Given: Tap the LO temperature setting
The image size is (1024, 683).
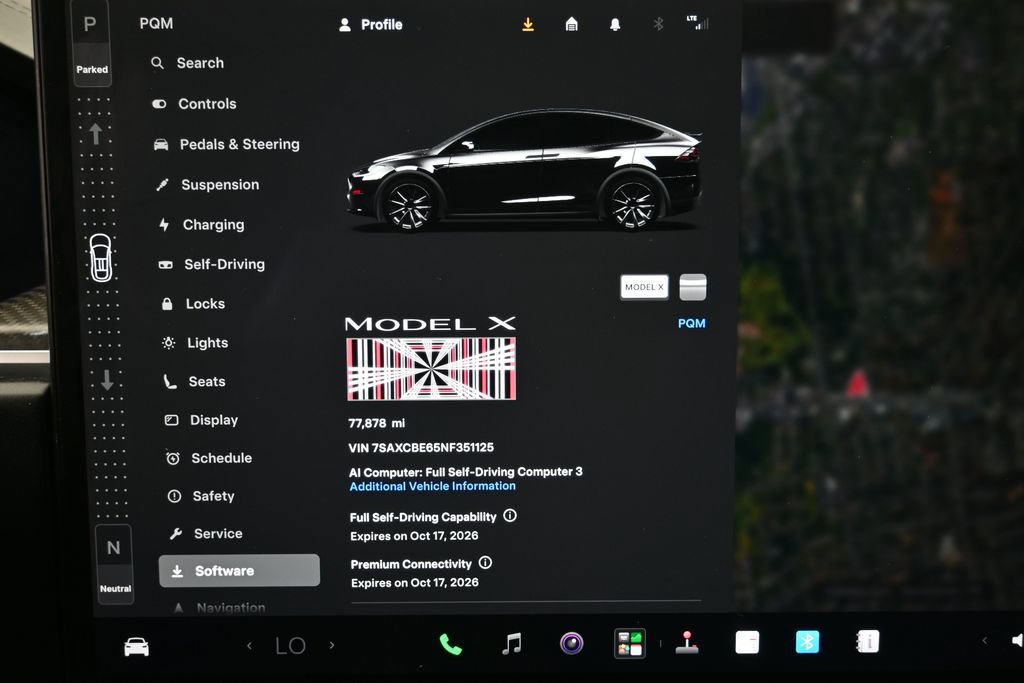Looking at the screenshot, I should point(291,646).
